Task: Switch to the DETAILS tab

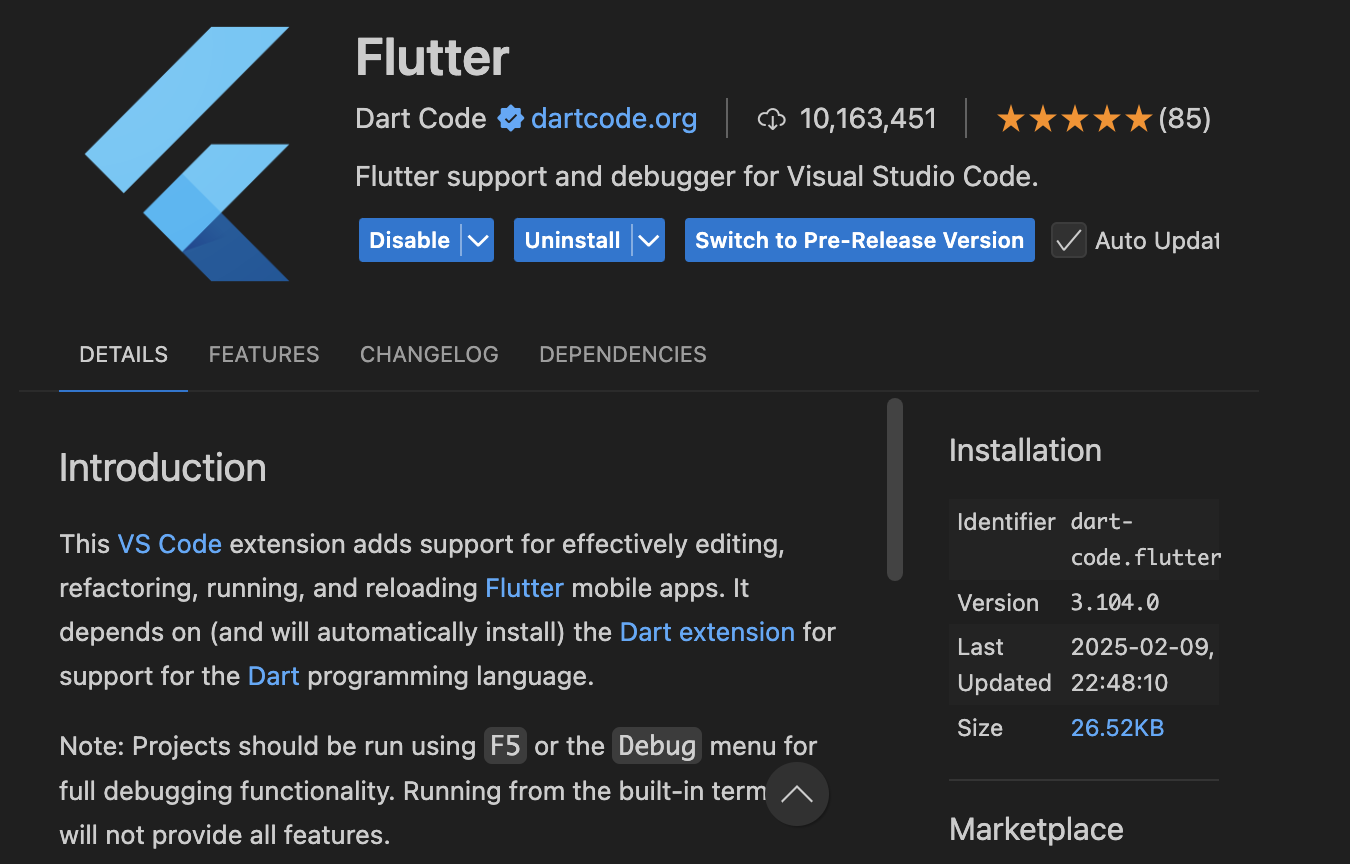Action: [124, 355]
